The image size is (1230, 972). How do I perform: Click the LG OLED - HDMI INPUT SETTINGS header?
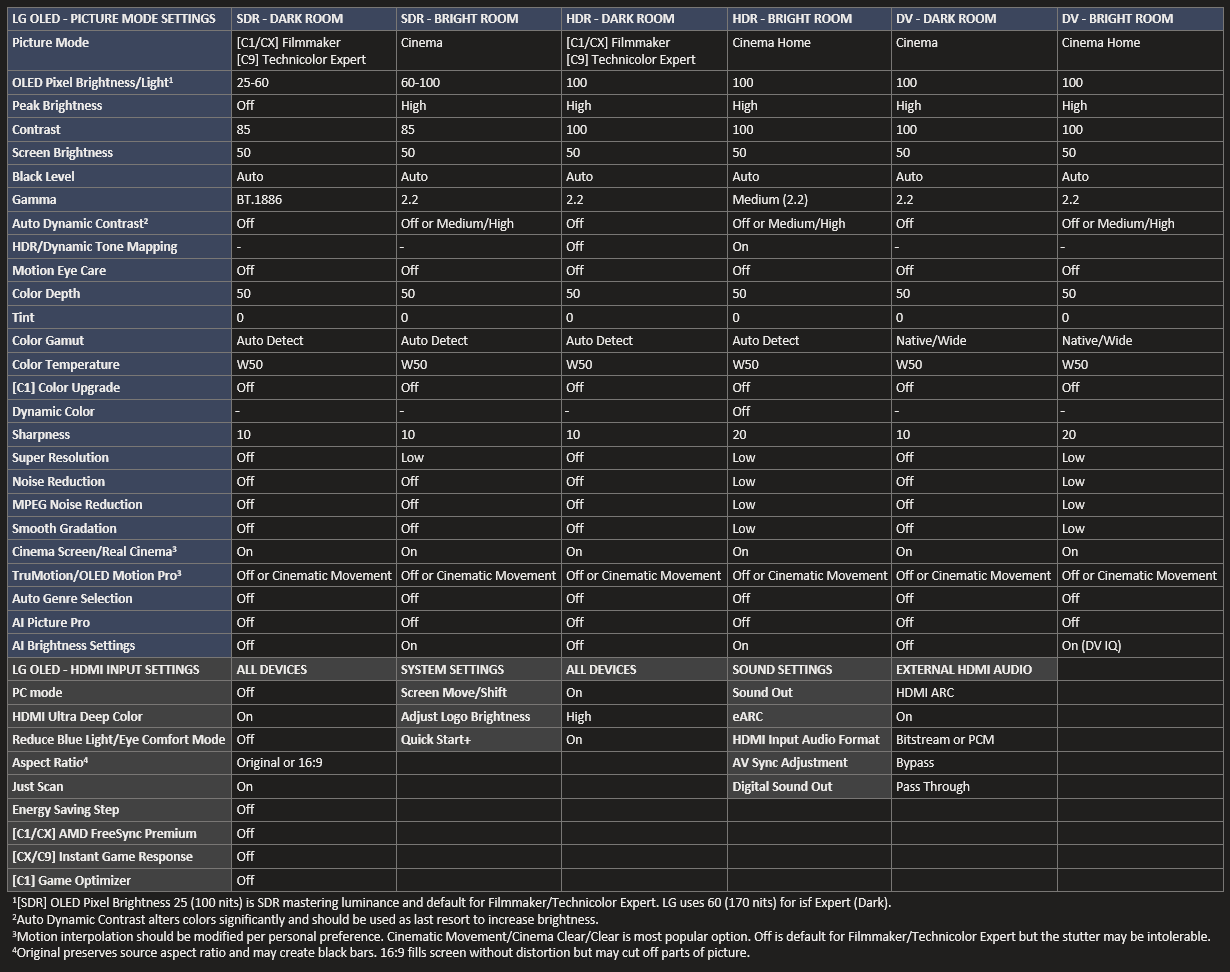coord(106,670)
